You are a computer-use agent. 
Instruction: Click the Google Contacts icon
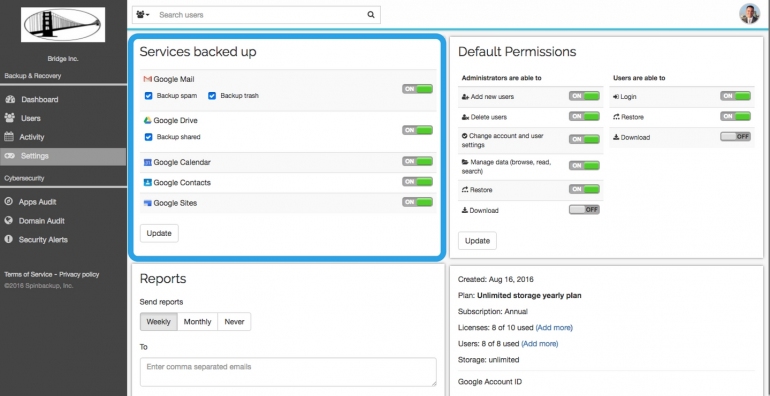[147, 182]
